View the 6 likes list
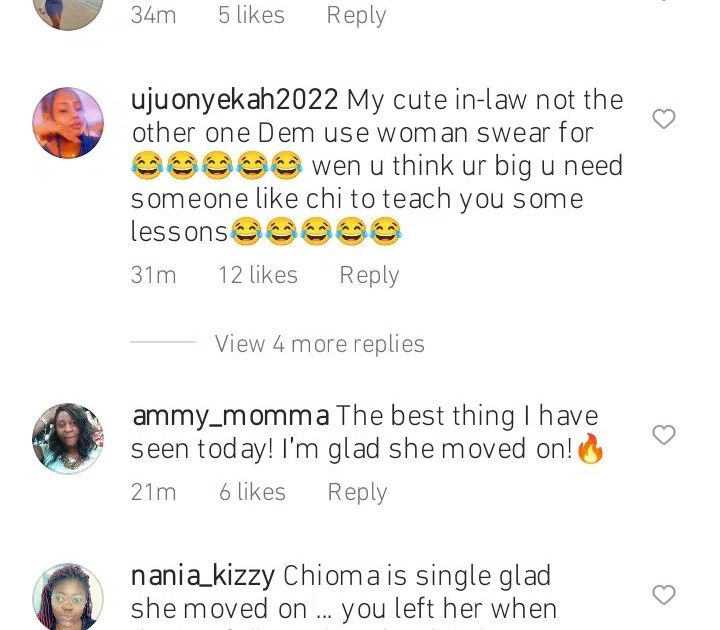The height and width of the screenshot is (630, 720). click(252, 492)
